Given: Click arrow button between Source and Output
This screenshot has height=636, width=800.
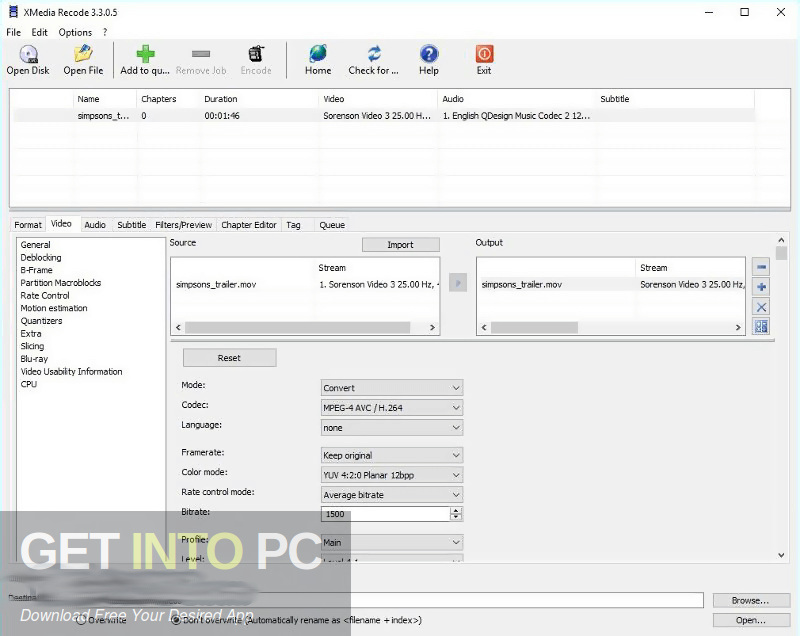Looking at the screenshot, I should tap(458, 283).
